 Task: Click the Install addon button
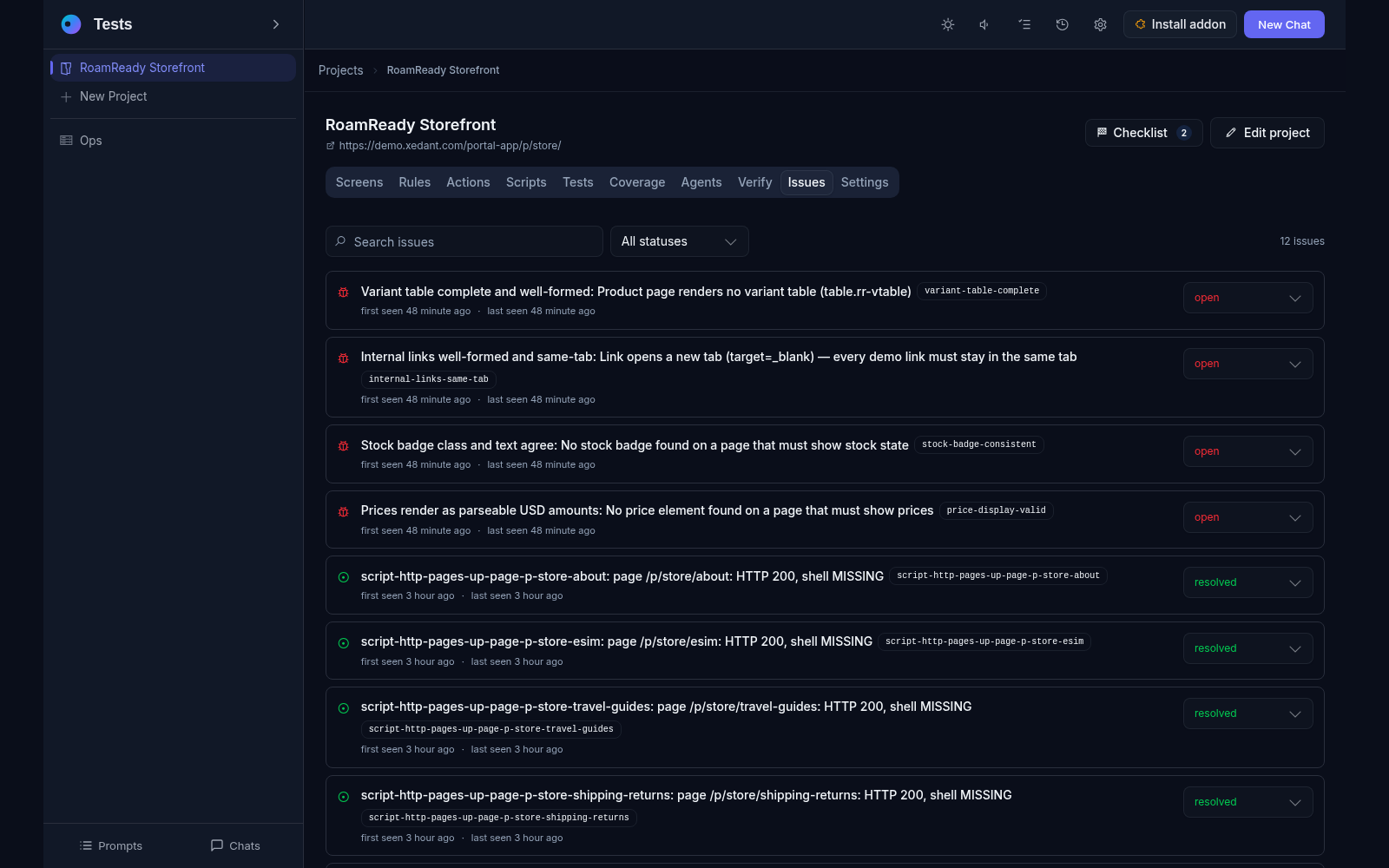(x=1180, y=24)
